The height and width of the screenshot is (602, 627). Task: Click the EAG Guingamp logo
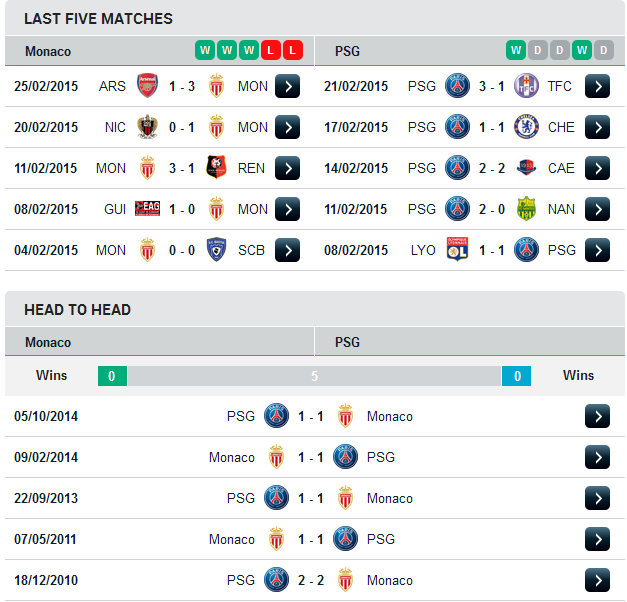pos(147,208)
